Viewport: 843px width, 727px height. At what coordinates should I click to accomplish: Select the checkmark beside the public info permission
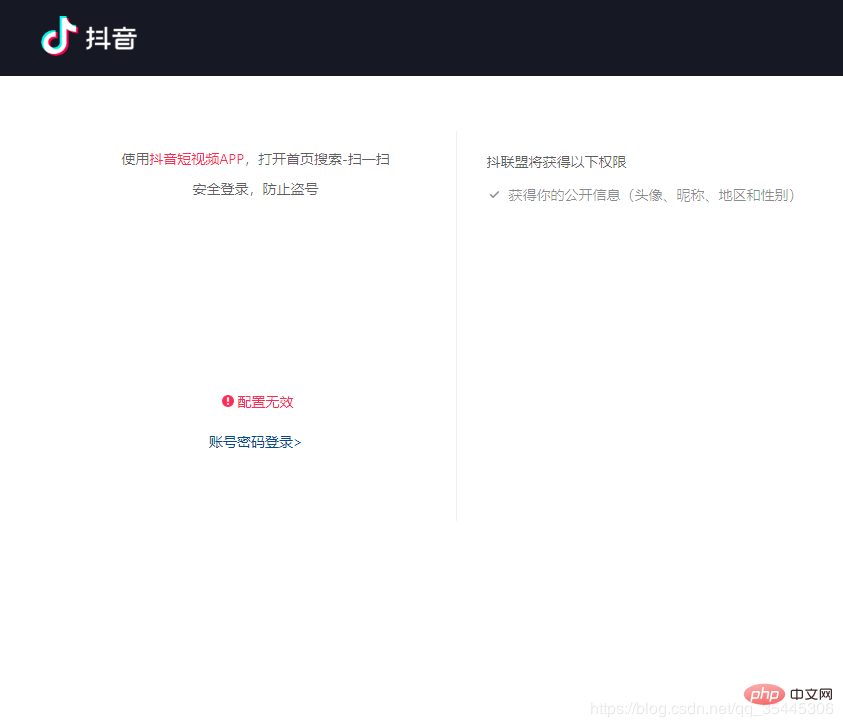[494, 195]
